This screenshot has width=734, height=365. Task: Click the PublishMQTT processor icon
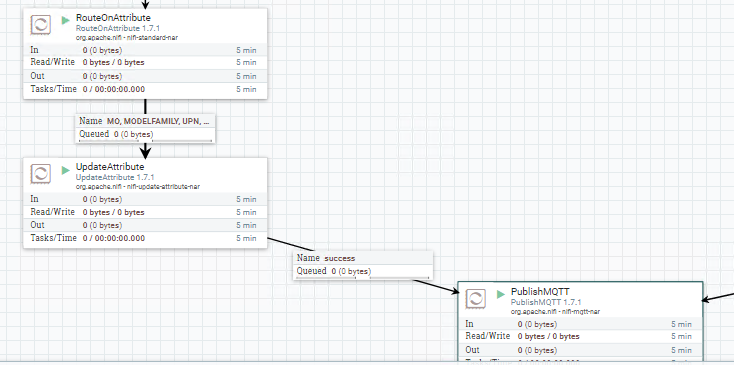click(x=476, y=298)
